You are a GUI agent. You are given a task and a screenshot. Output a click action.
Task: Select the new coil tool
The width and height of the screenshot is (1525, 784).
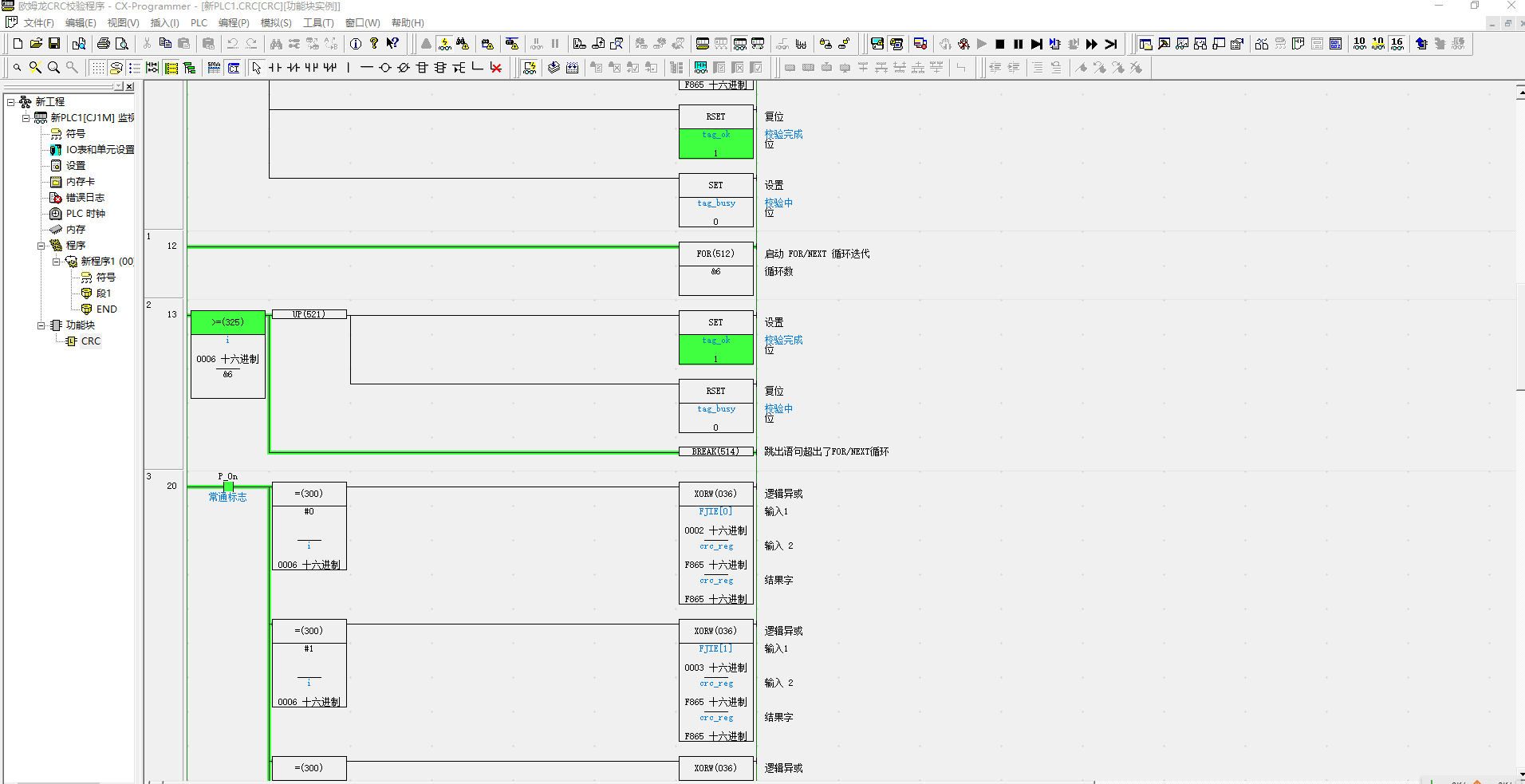[385, 68]
